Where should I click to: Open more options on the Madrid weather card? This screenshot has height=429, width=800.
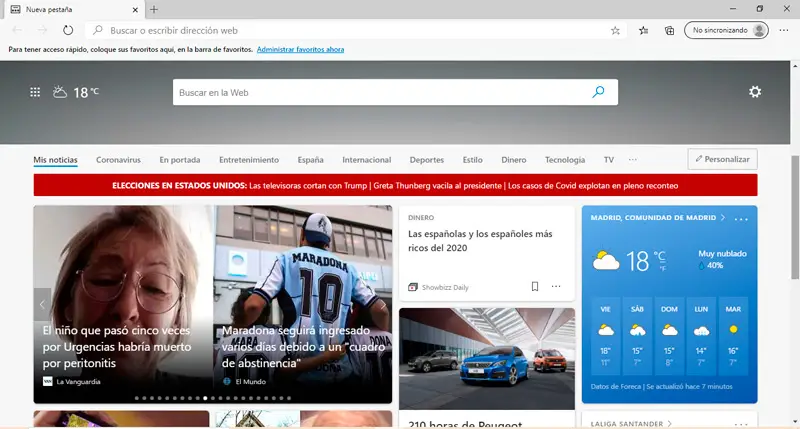pyautogui.click(x=741, y=219)
